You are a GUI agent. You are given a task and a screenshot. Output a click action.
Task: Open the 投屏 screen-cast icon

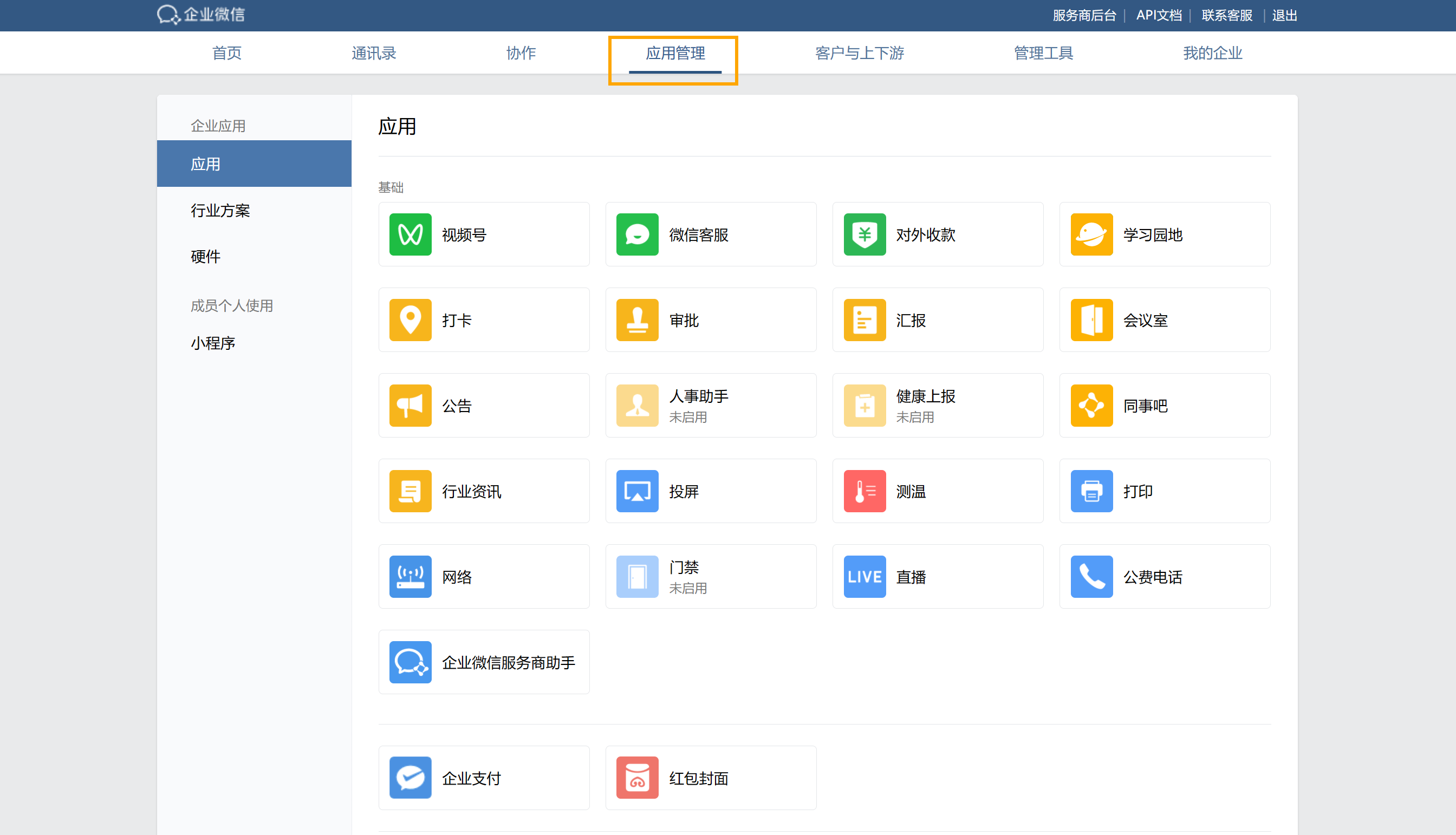pos(638,491)
